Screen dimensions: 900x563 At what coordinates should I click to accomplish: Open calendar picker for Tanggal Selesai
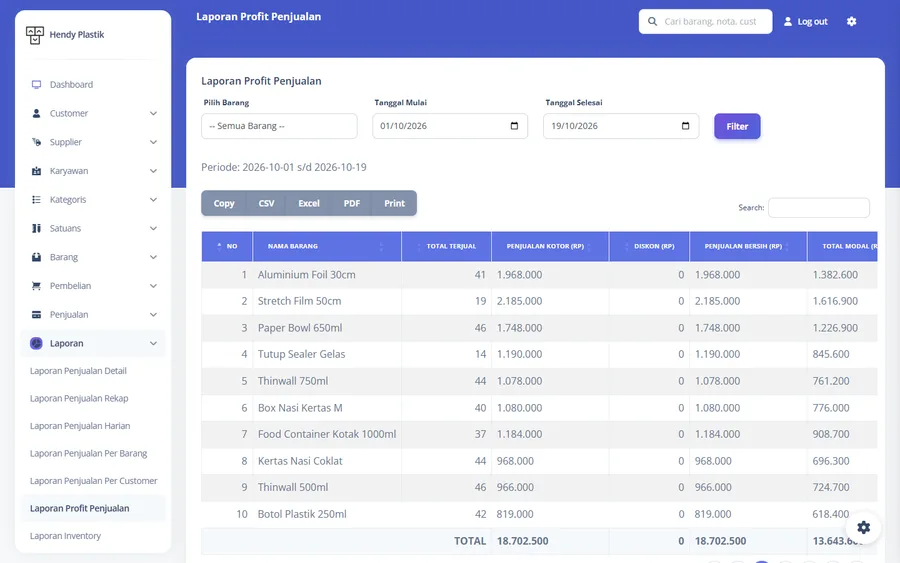click(x=685, y=126)
